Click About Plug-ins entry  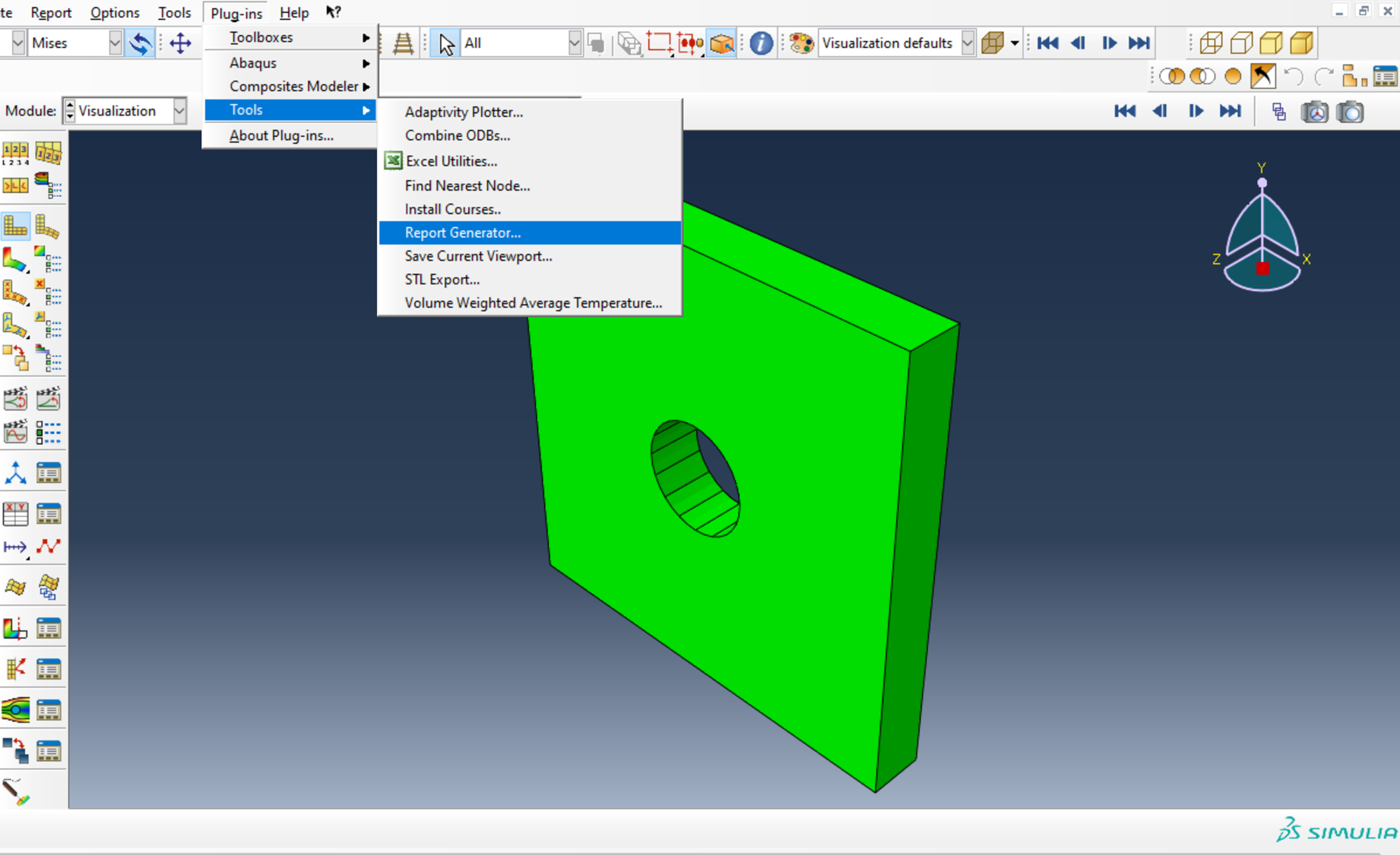click(281, 135)
